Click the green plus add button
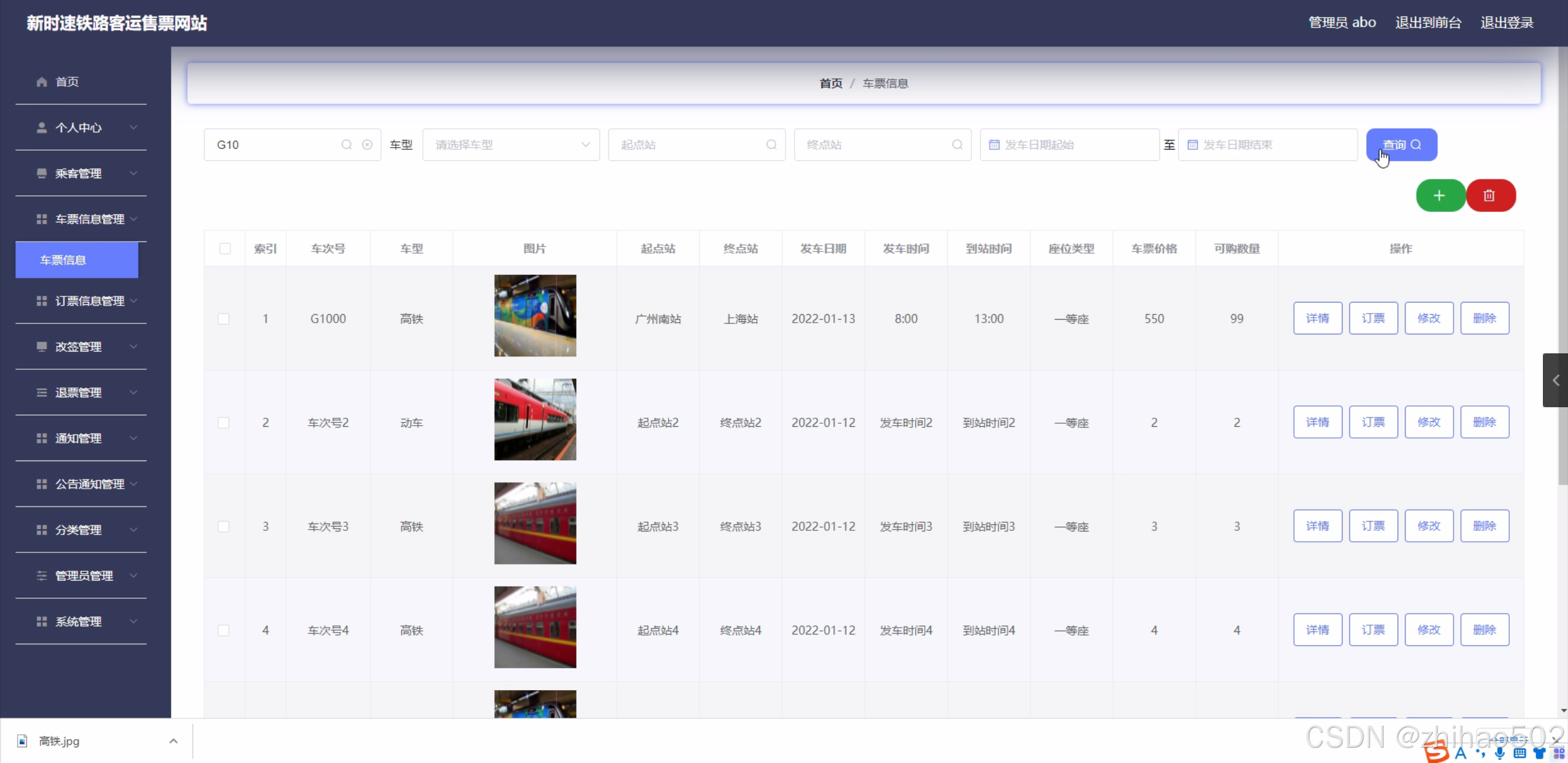Viewport: 1568px width, 763px height. coord(1439,195)
